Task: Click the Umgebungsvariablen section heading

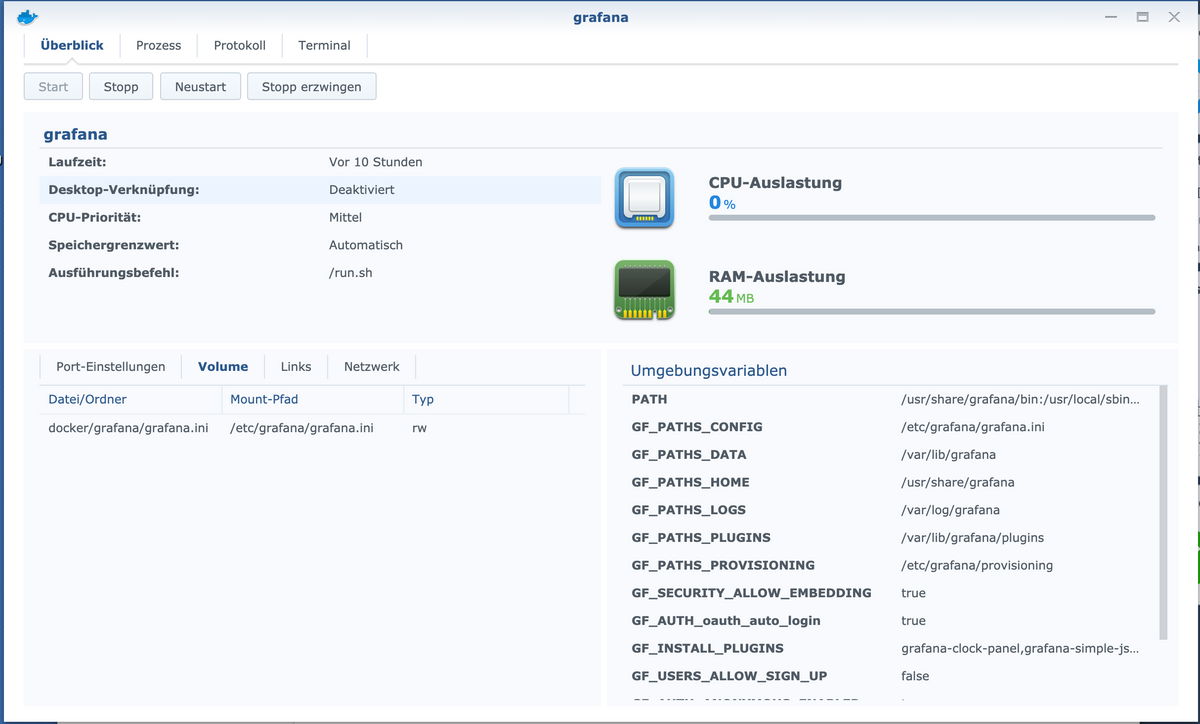Action: [x=709, y=370]
